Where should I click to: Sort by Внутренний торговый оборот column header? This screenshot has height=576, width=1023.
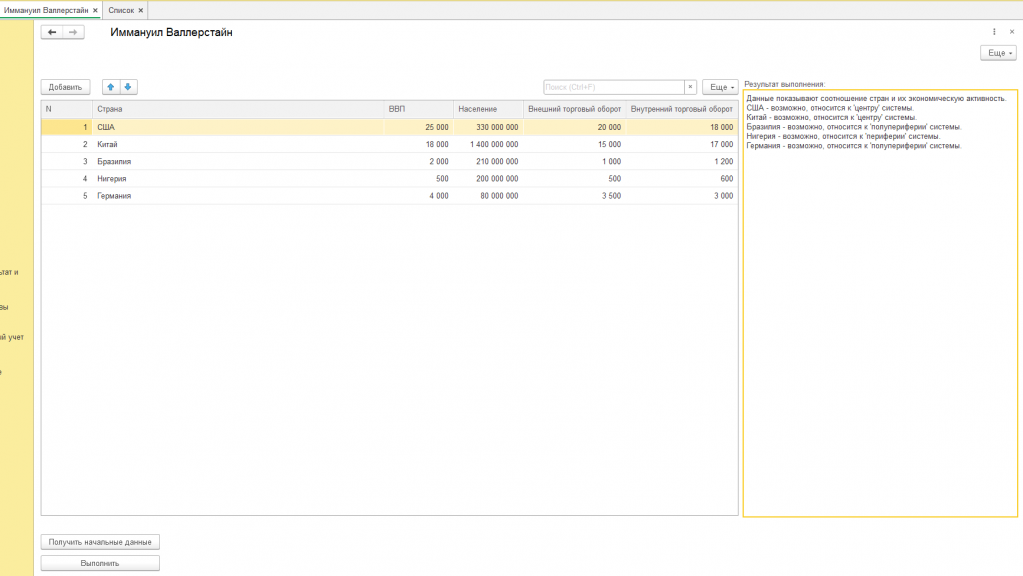(x=682, y=109)
